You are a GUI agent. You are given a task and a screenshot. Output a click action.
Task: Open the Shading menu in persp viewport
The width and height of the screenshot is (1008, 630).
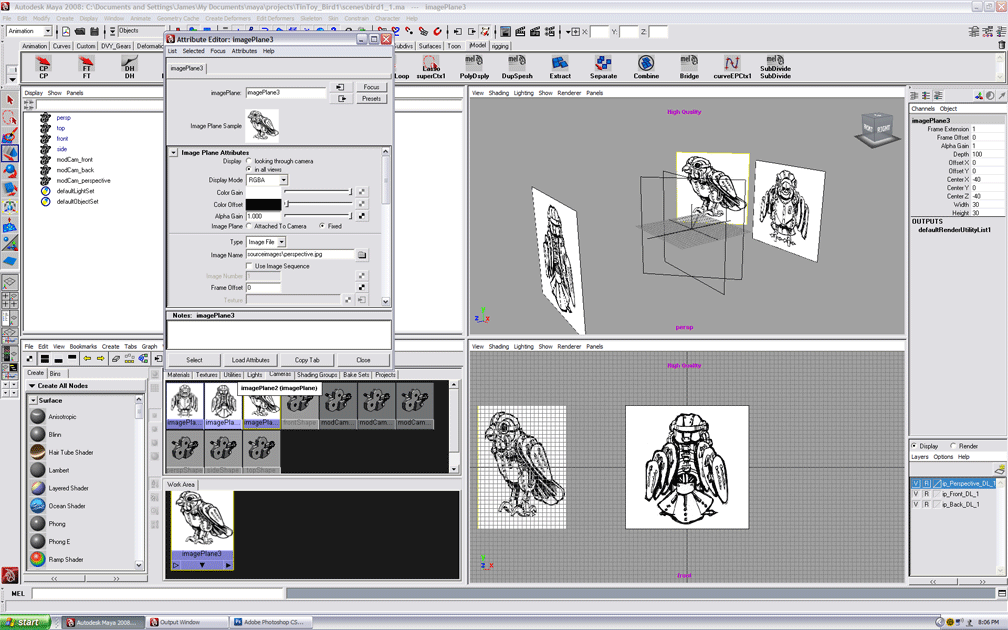498,93
